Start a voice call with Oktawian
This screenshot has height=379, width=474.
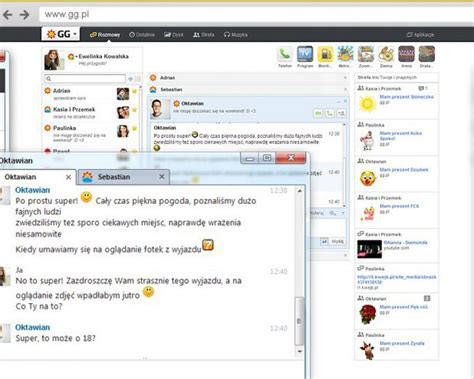pyautogui.click(x=329, y=114)
